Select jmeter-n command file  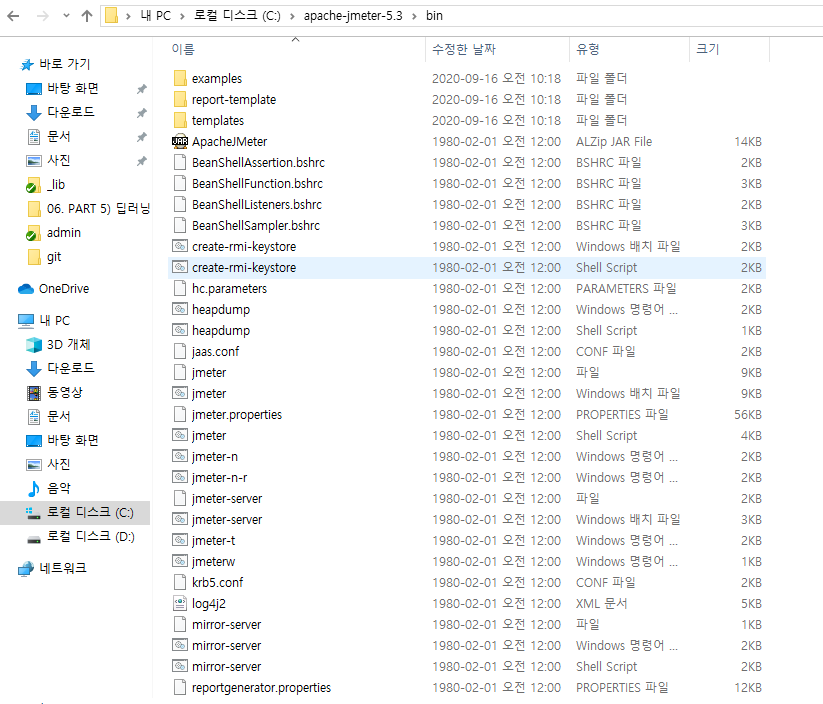(467, 457)
